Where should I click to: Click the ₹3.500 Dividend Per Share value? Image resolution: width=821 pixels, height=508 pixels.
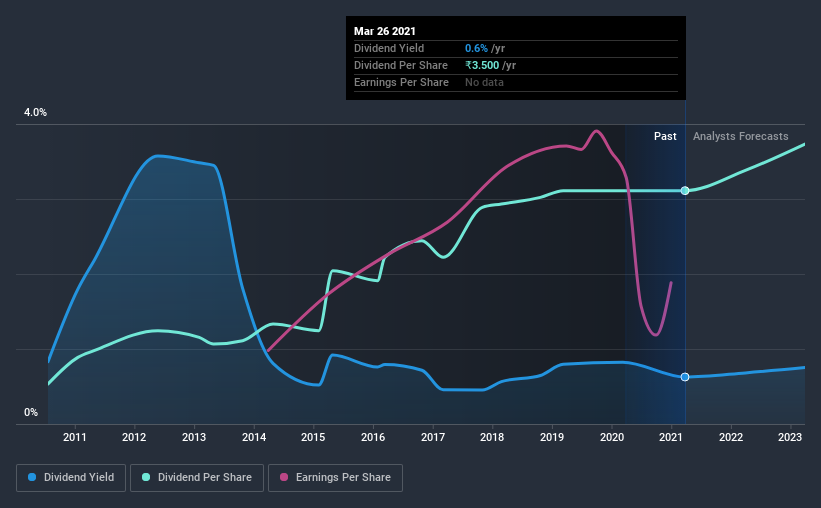(x=482, y=65)
